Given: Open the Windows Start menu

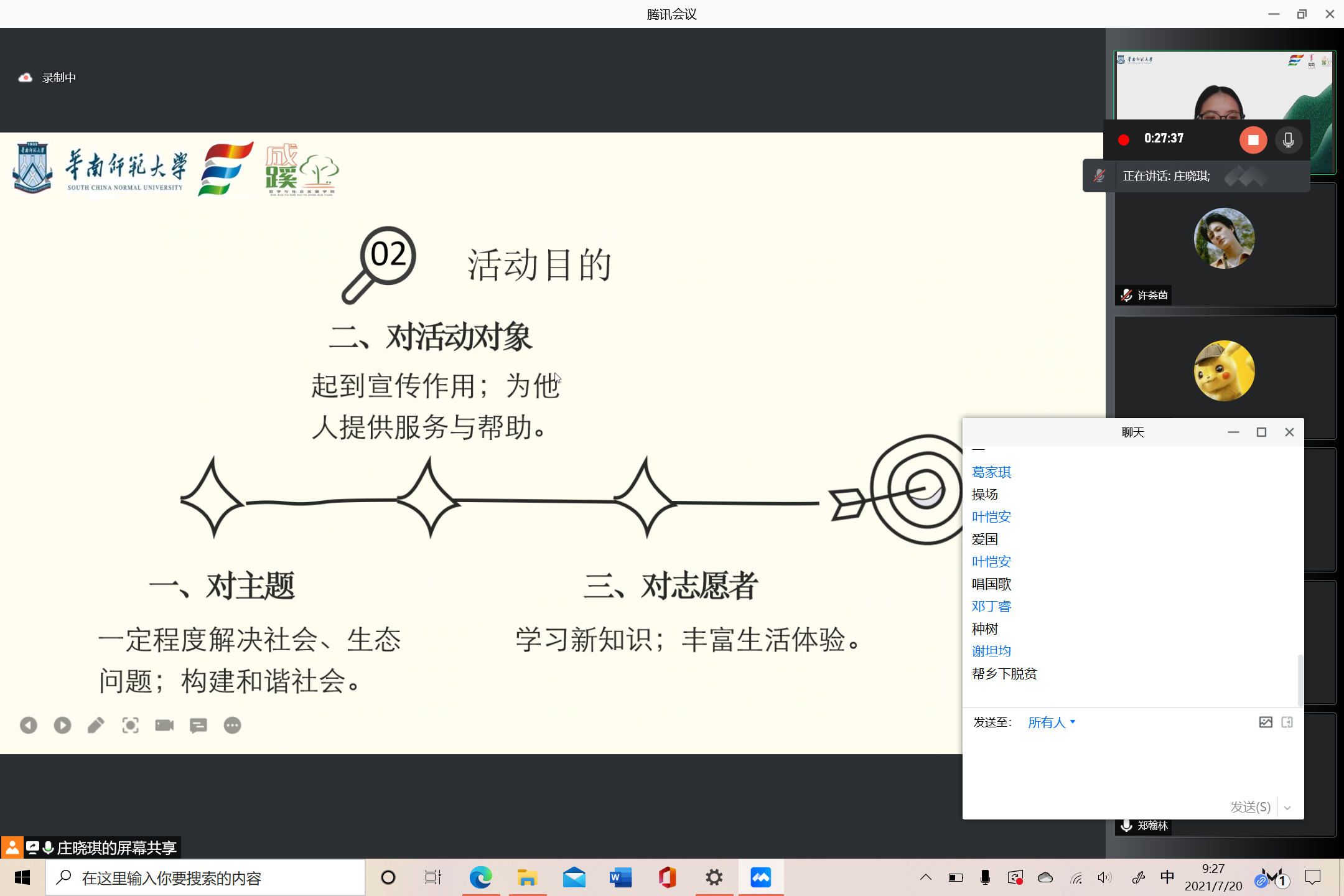Looking at the screenshot, I should point(22,878).
